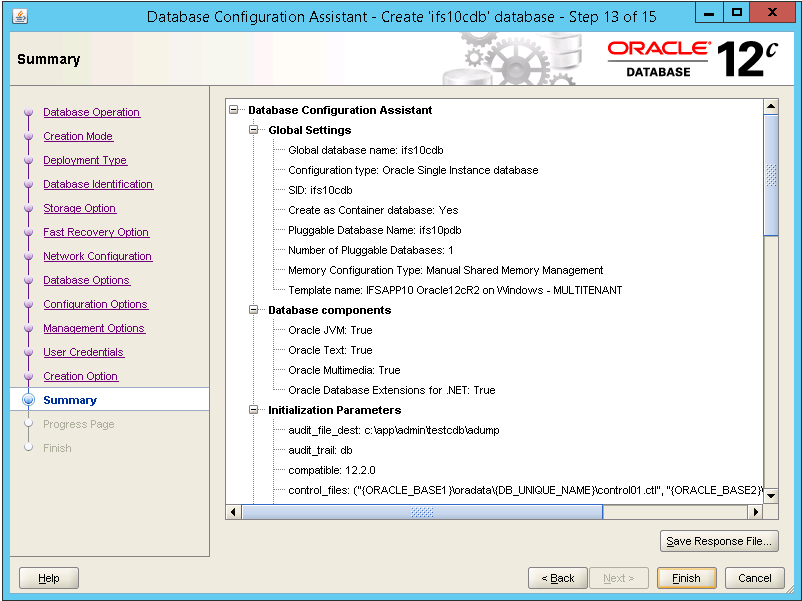Viewport: 802px width, 601px height.
Task: Click the Java icon in title bar
Action: (x=21, y=17)
